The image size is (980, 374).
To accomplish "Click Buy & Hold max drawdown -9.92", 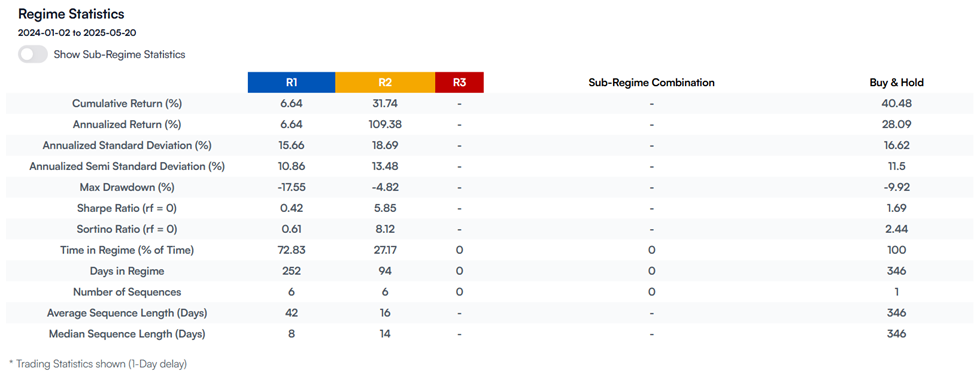I will [x=896, y=187].
